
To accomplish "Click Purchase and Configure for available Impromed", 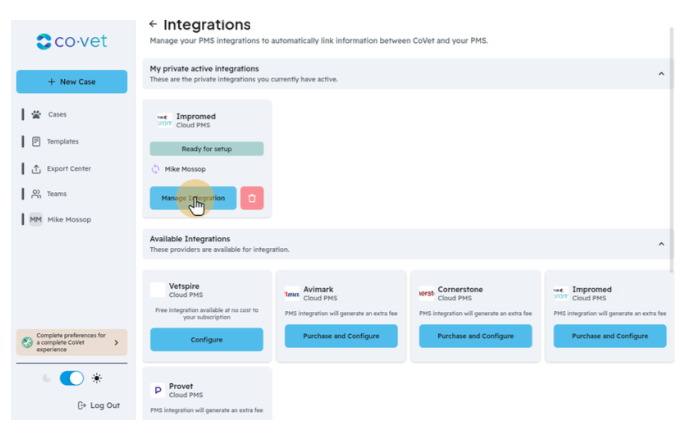I will (610, 336).
